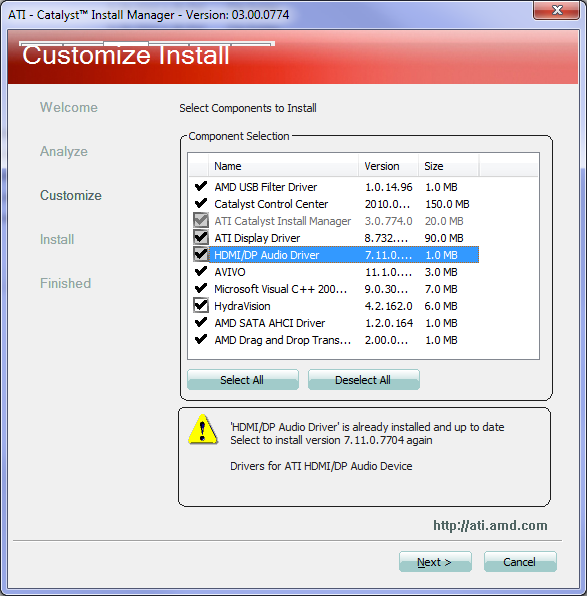Screen dimensions: 587x596
Task: Close the Catalyst Install Manager window
Action: pyautogui.click(x=557, y=10)
